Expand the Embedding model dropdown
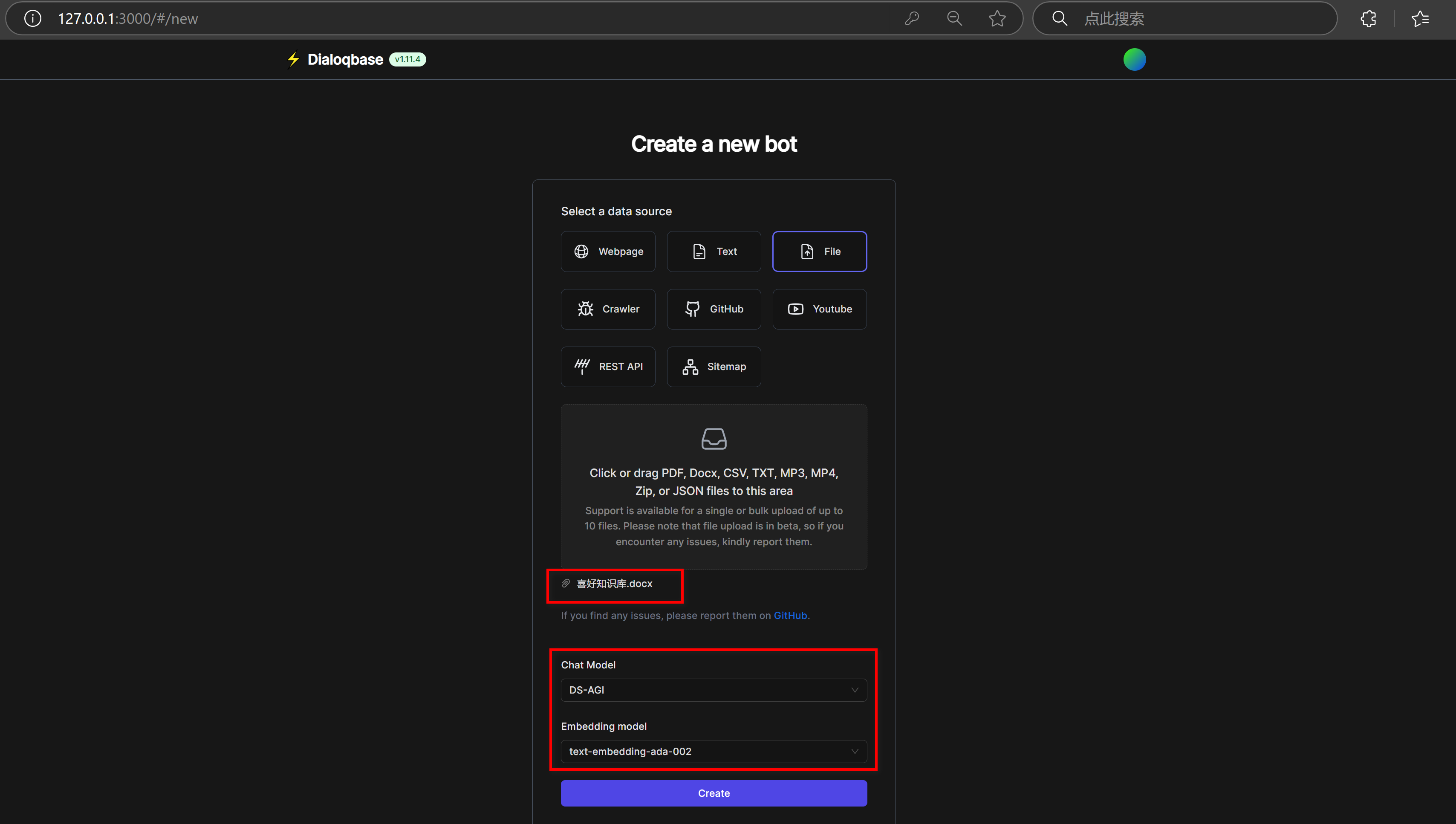Image resolution: width=1456 pixels, height=824 pixels. point(714,752)
